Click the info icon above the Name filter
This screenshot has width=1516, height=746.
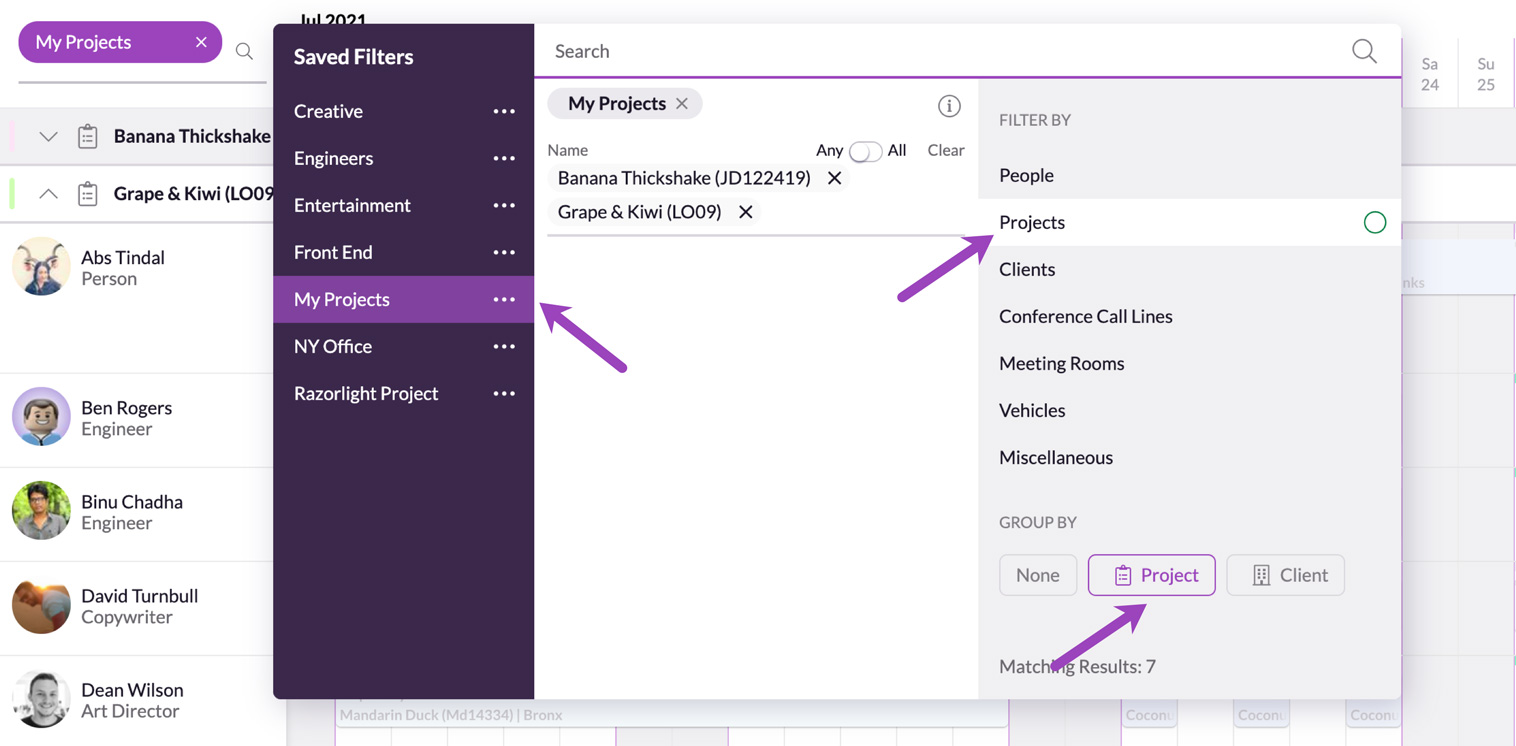(948, 106)
